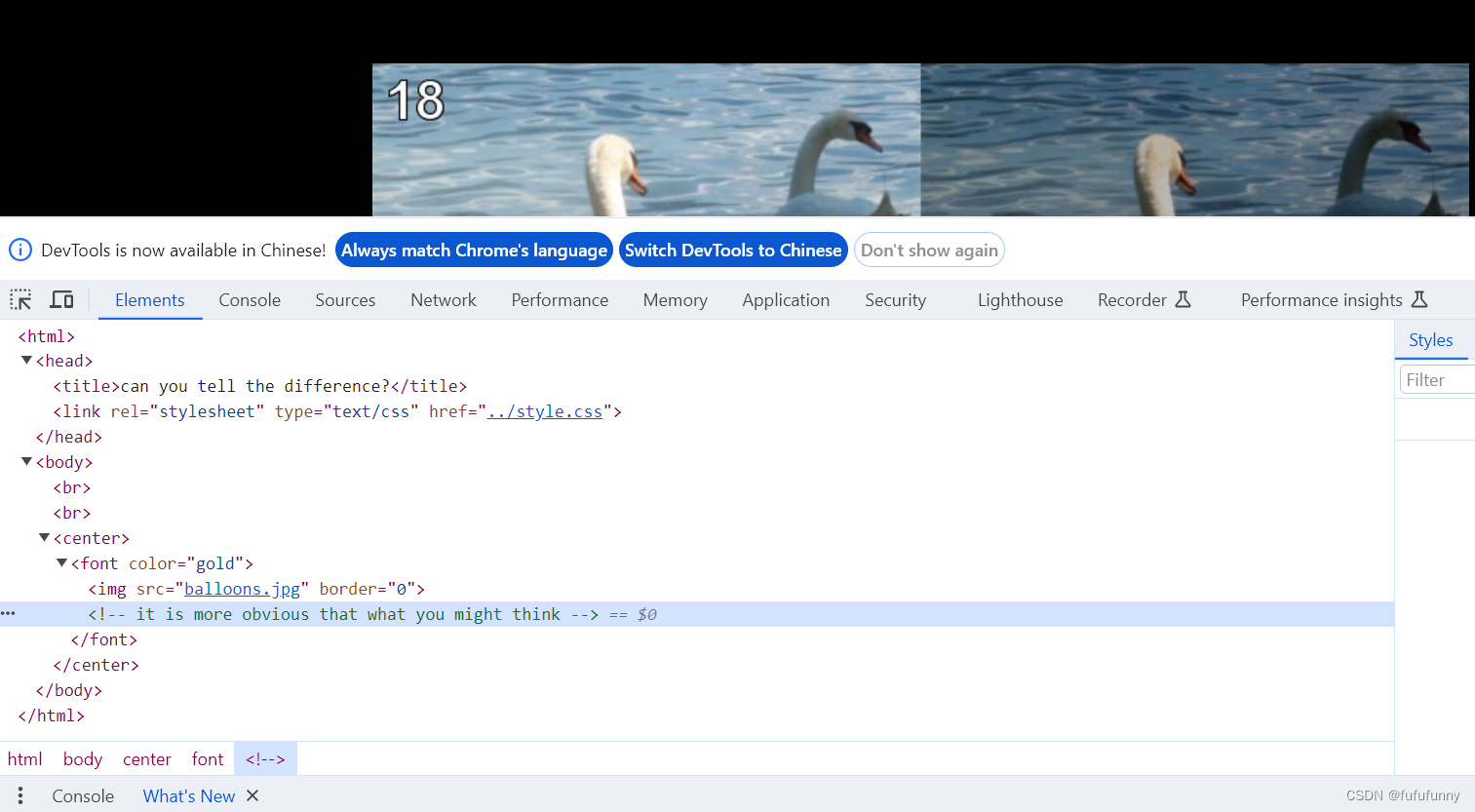Open the three-dot drawer menu beside Console
The height and width of the screenshot is (812, 1475).
click(20, 795)
